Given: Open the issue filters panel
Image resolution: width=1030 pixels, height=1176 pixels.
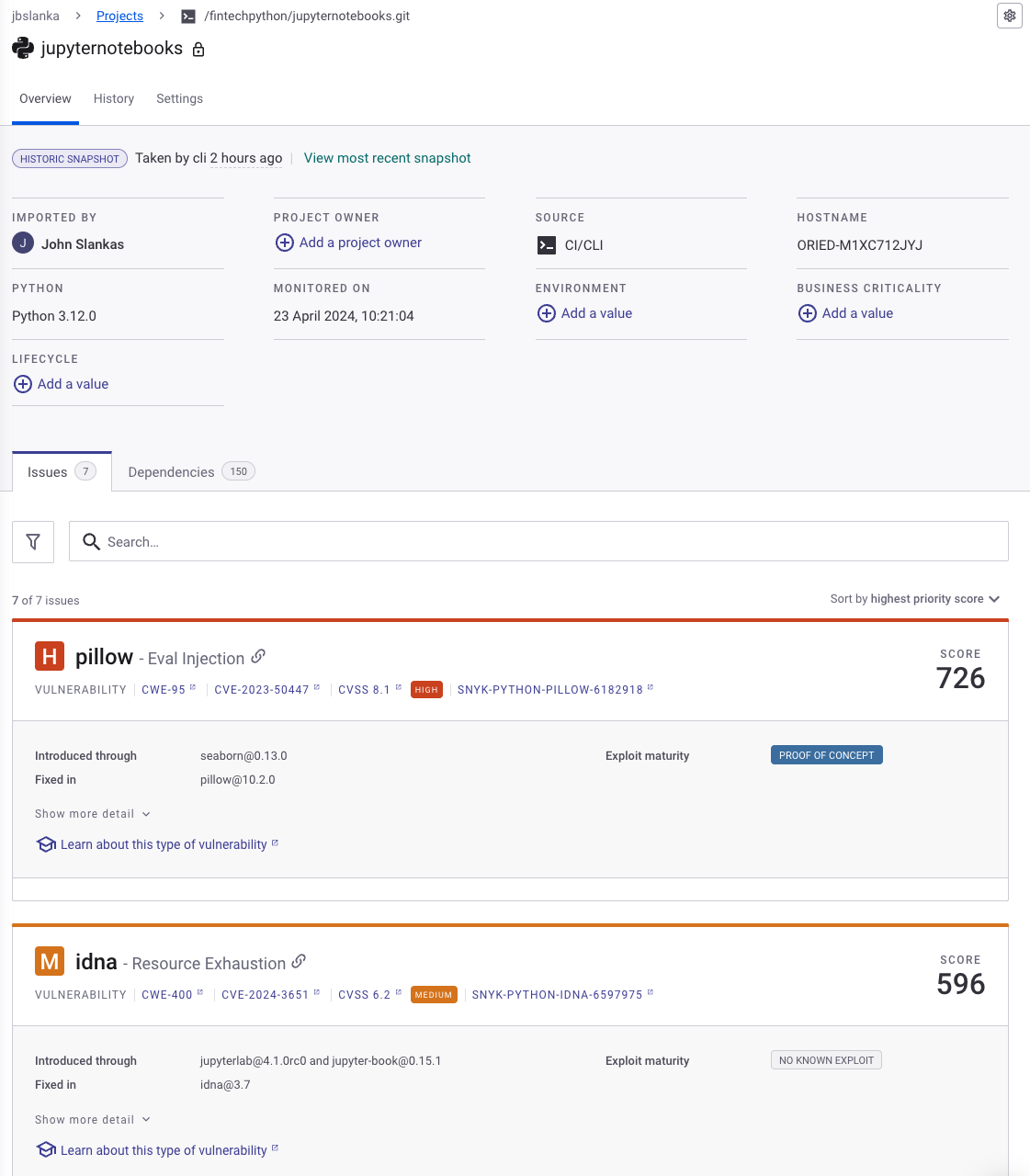Looking at the screenshot, I should point(33,541).
